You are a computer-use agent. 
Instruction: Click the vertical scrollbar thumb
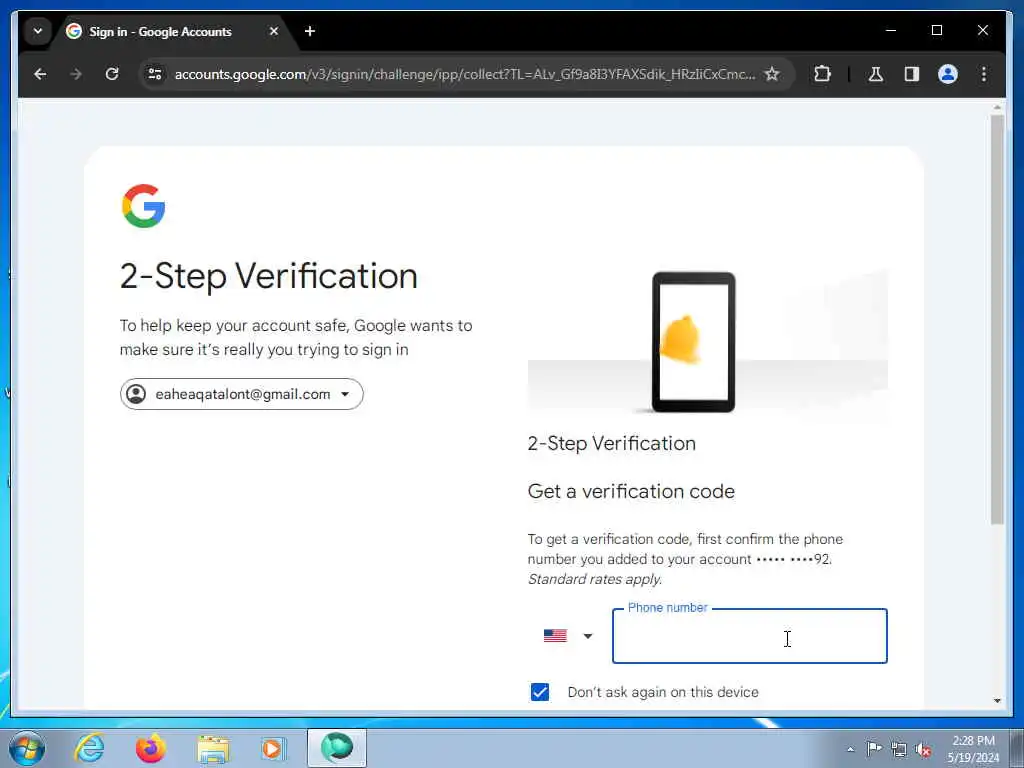(997, 319)
